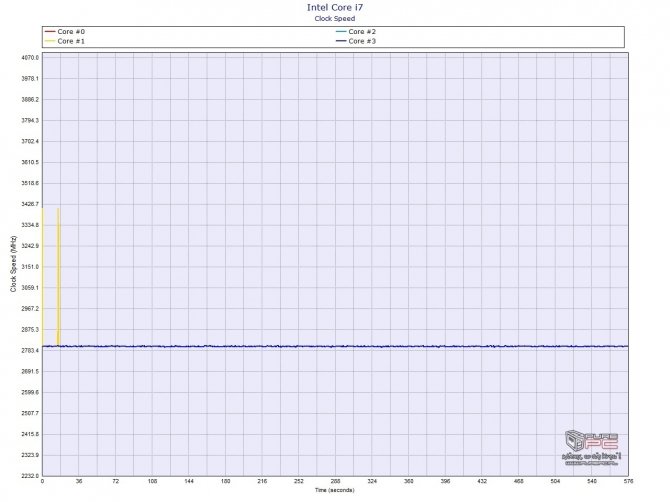Screen dimensions: 670x502
Task: Click the 2232.0 y-axis value
Action: pos(30,476)
